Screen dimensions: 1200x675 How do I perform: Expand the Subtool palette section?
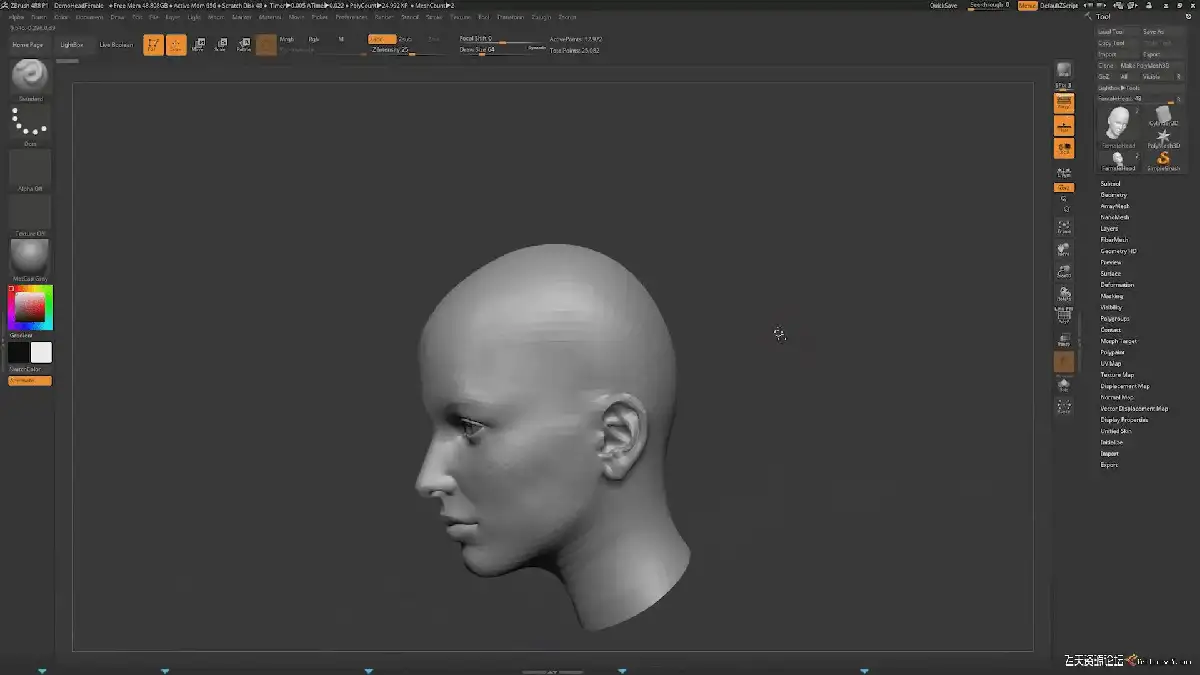[1110, 184]
